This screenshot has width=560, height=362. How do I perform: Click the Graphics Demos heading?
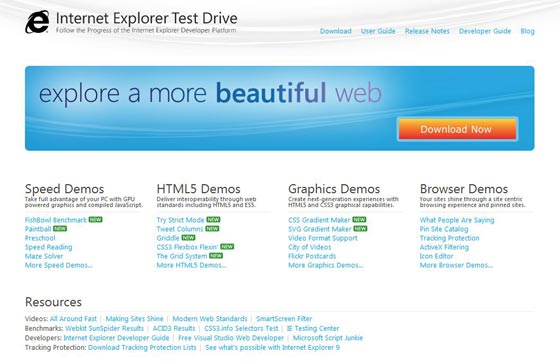coord(334,189)
